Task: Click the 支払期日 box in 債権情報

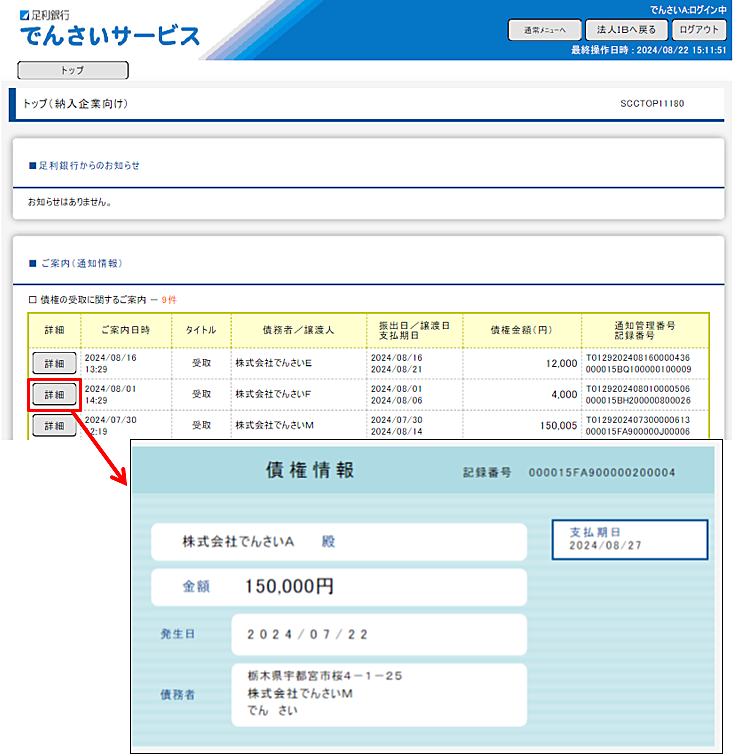Action: click(629, 541)
